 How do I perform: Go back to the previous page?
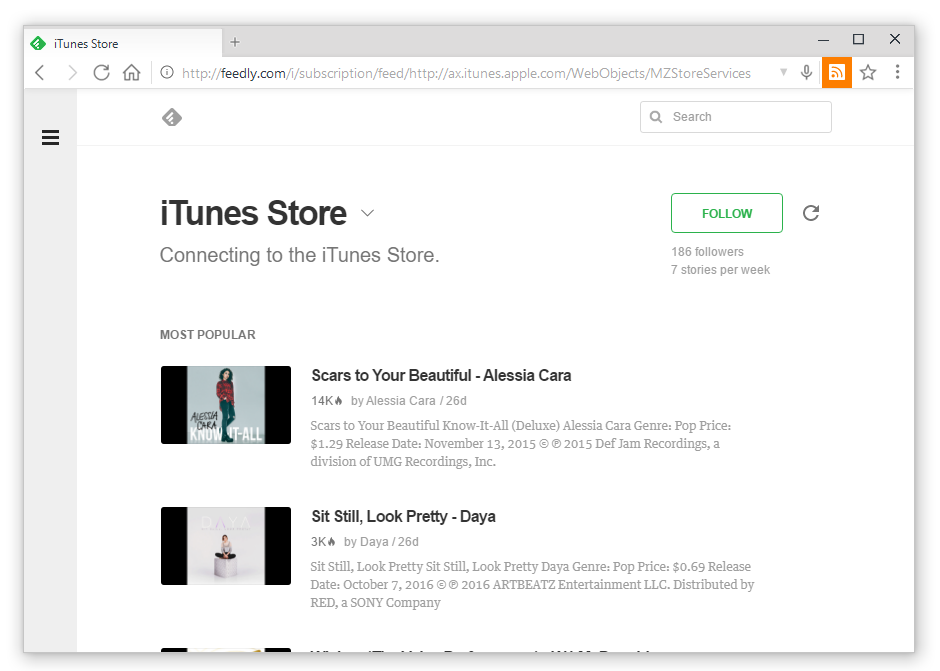coord(40,73)
